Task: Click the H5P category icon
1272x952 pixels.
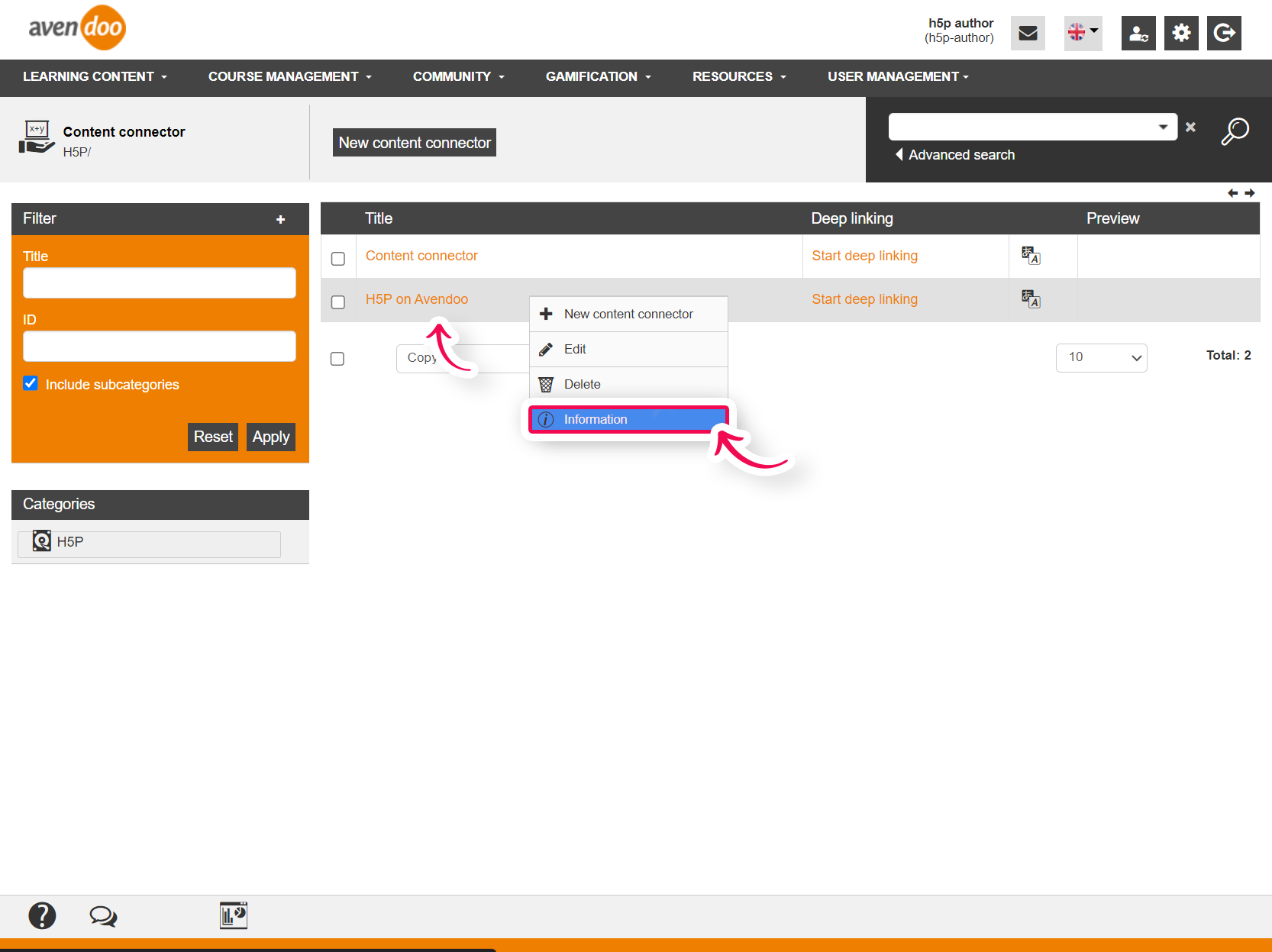Action: click(42, 541)
